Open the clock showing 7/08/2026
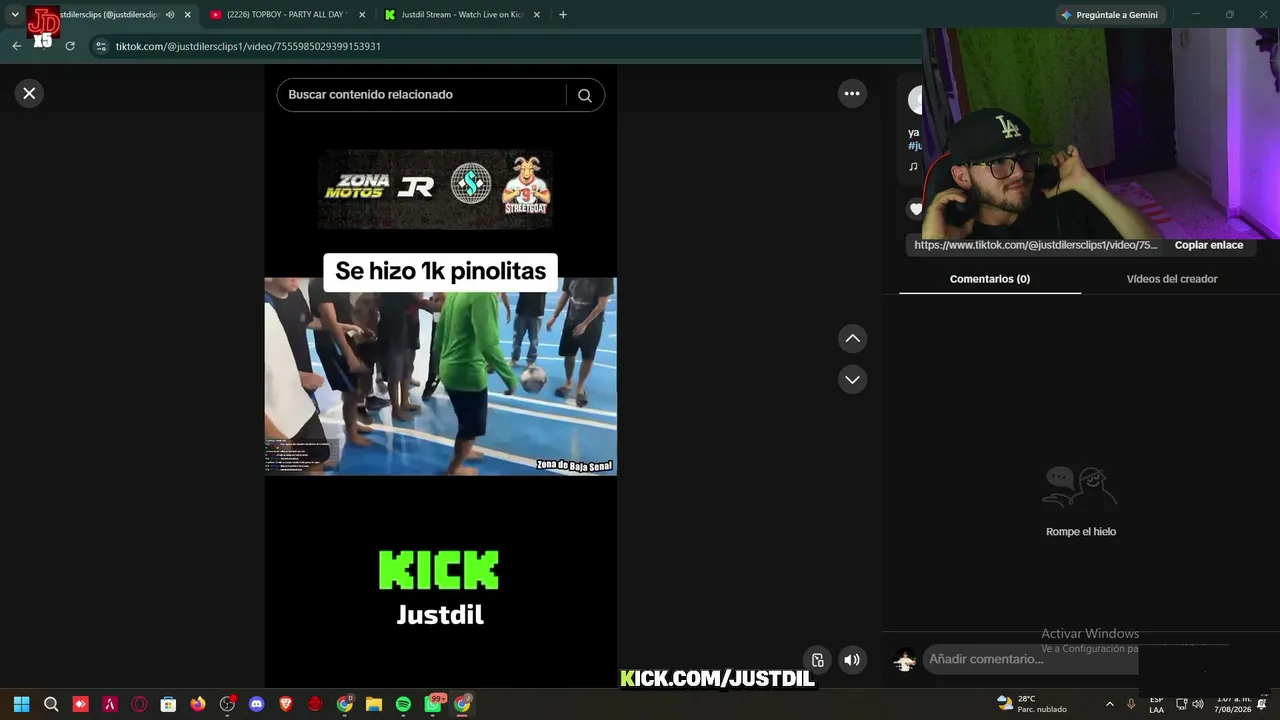The image size is (1280, 720). coord(1232,704)
